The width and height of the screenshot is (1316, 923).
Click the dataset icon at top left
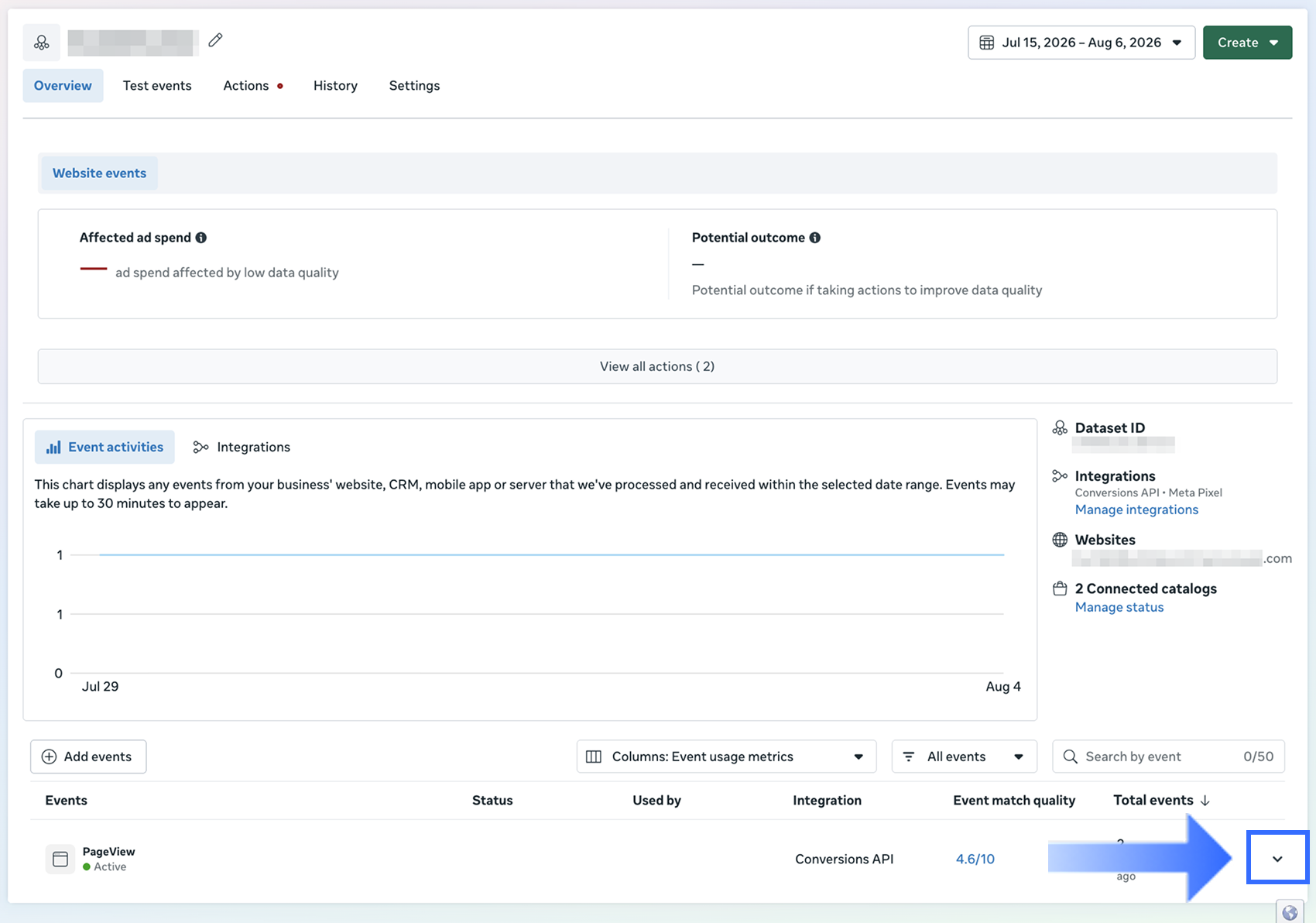tap(42, 43)
